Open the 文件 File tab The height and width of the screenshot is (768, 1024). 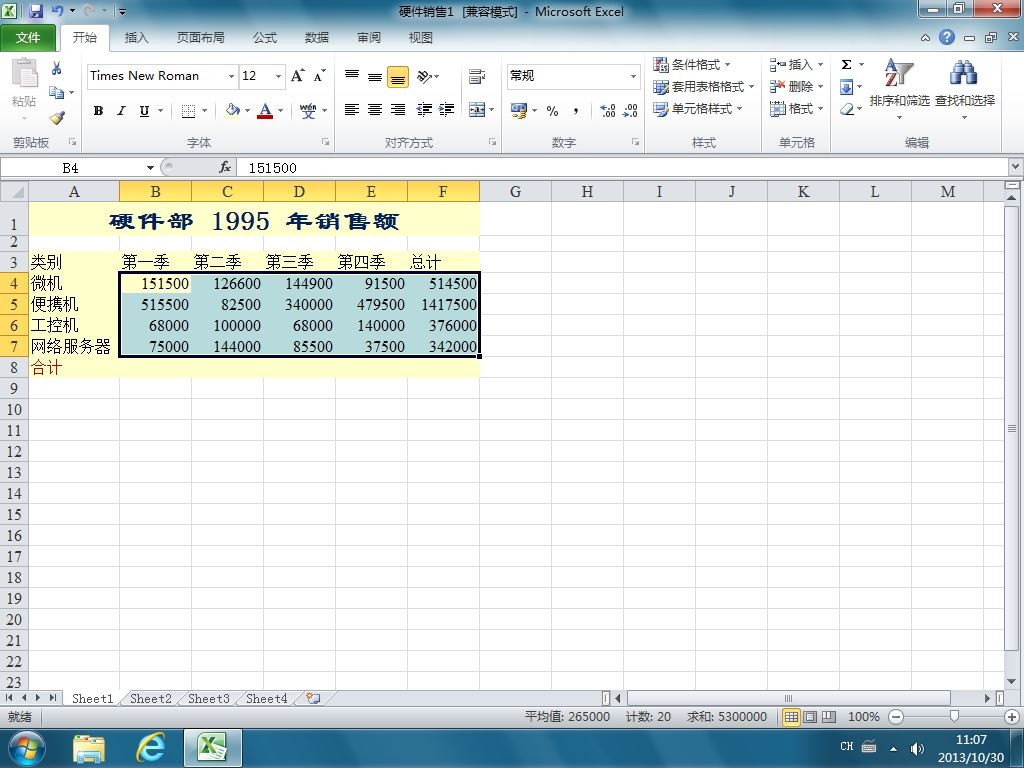click(x=27, y=37)
